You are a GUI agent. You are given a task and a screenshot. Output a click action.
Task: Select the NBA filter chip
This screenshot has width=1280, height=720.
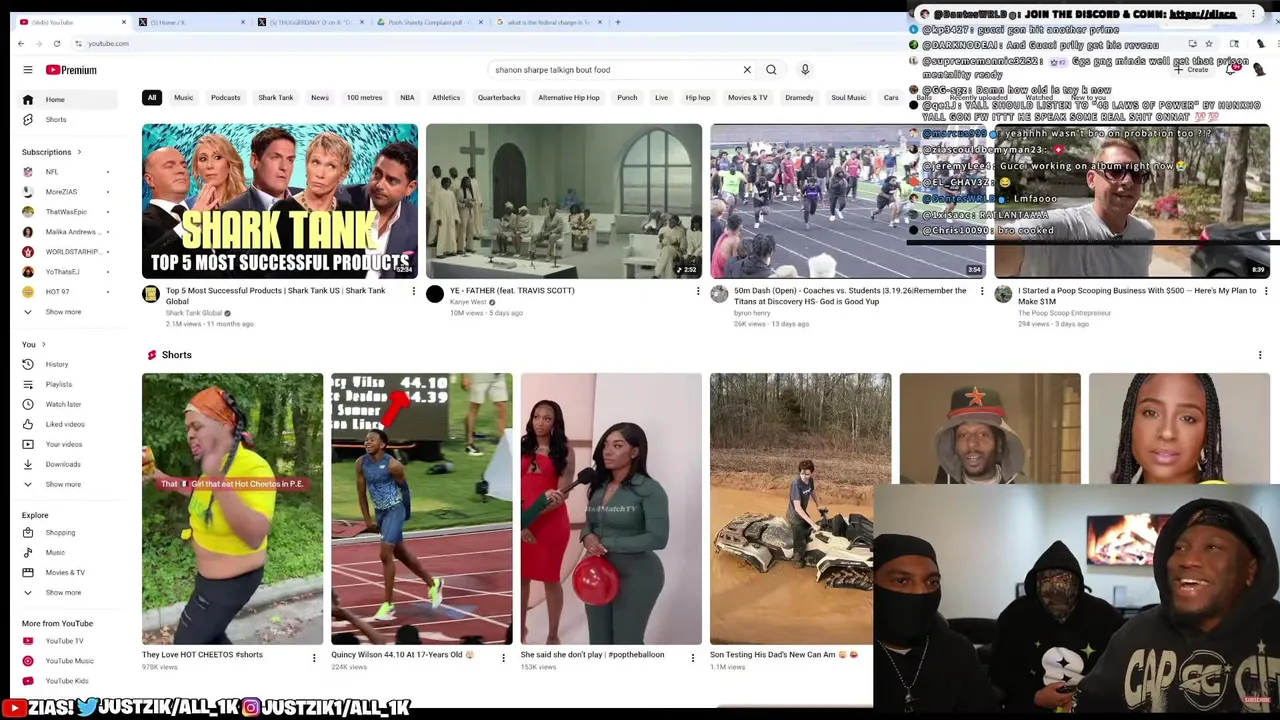pos(407,97)
